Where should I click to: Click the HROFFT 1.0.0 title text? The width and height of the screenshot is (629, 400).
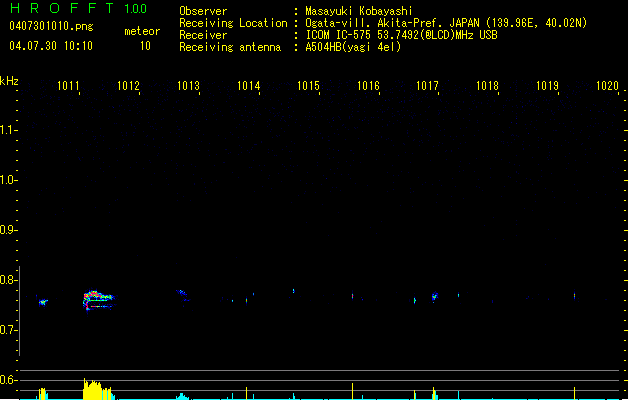[x=78, y=8]
